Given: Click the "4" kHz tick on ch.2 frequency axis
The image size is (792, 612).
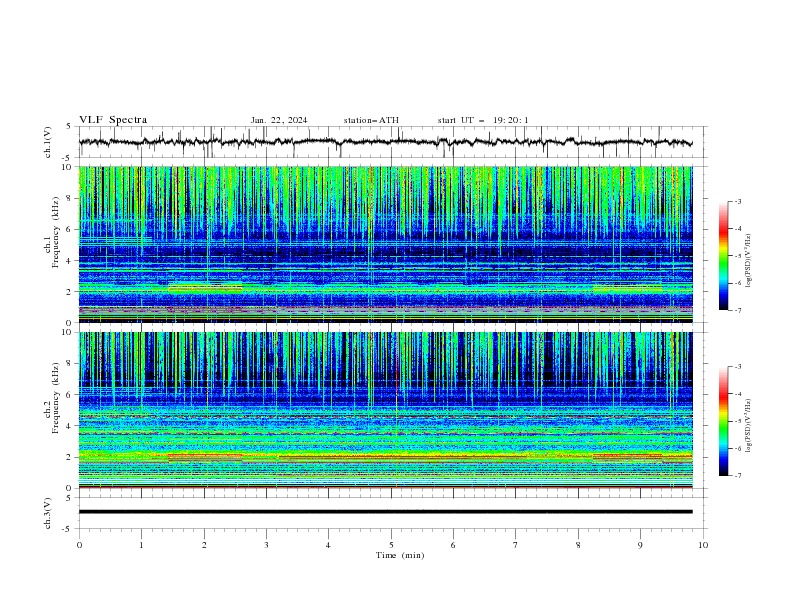Looking at the screenshot, I should (x=71, y=426).
